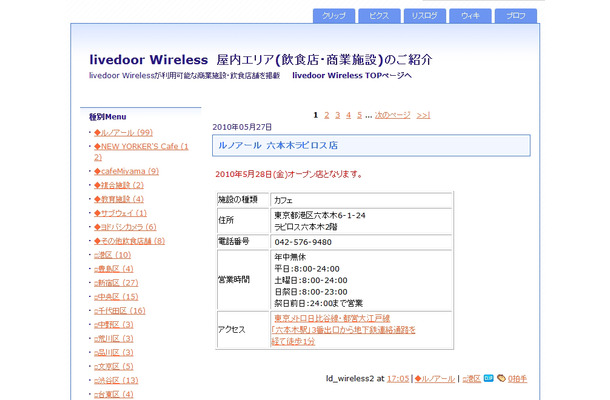Viewport: 610px width, 400px height.
Task: Click the 2010年05月27日 date heading
Action: (242, 127)
